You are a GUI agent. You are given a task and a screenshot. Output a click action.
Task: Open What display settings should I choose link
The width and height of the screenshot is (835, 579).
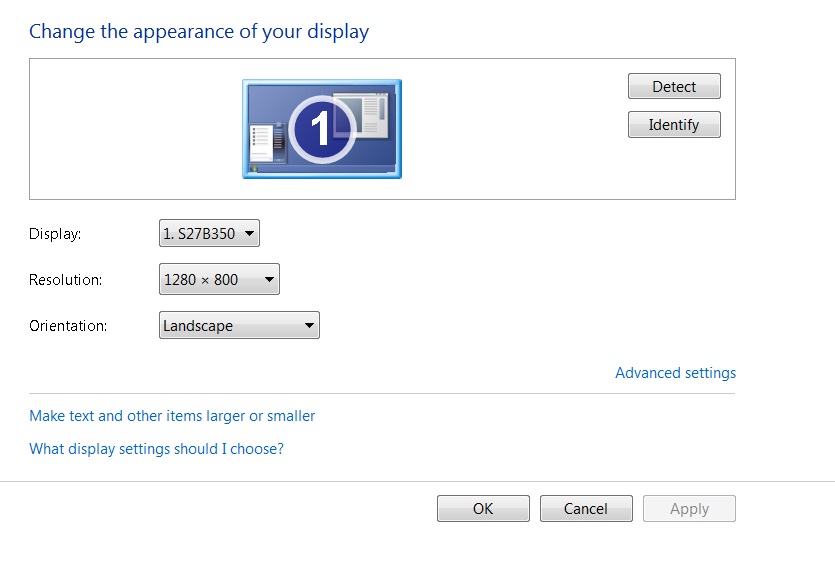(156, 449)
